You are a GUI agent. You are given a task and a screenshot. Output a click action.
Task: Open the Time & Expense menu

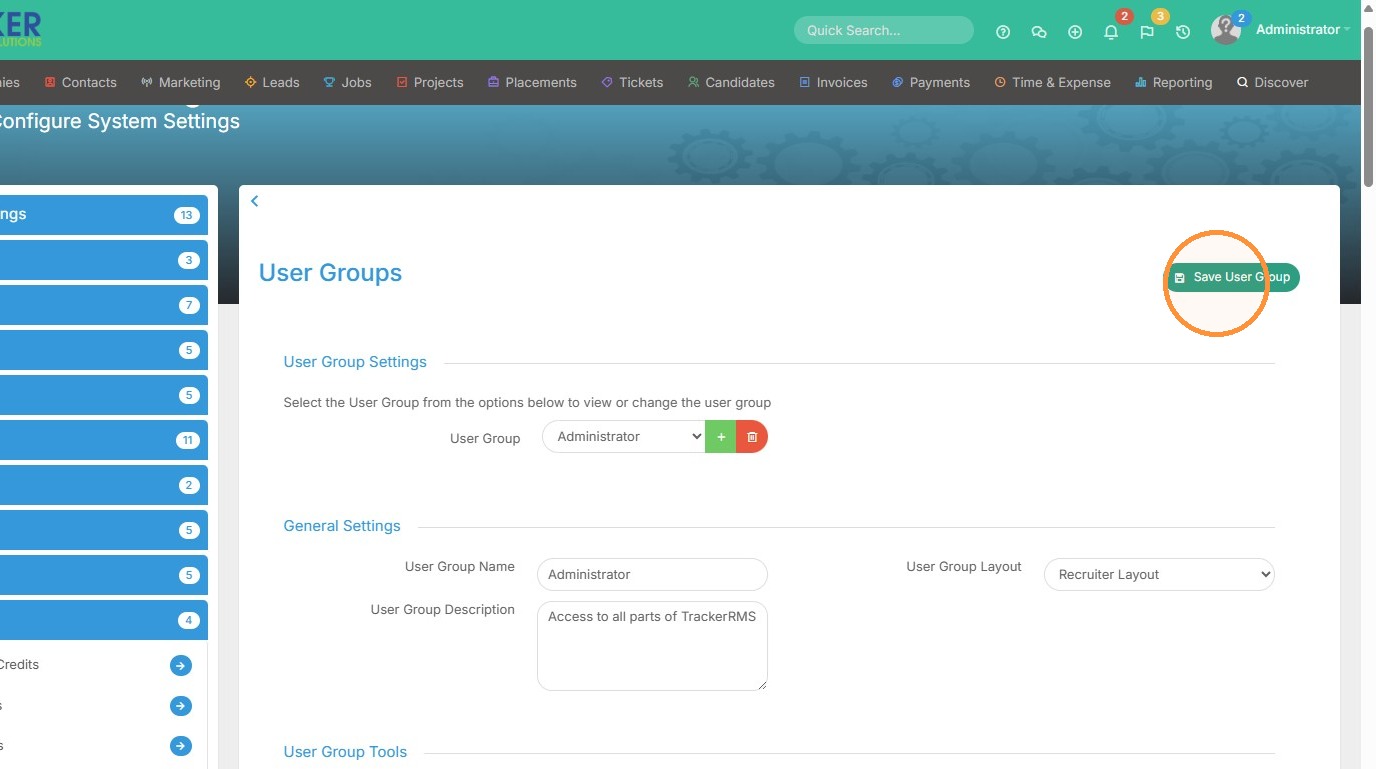1052,83
